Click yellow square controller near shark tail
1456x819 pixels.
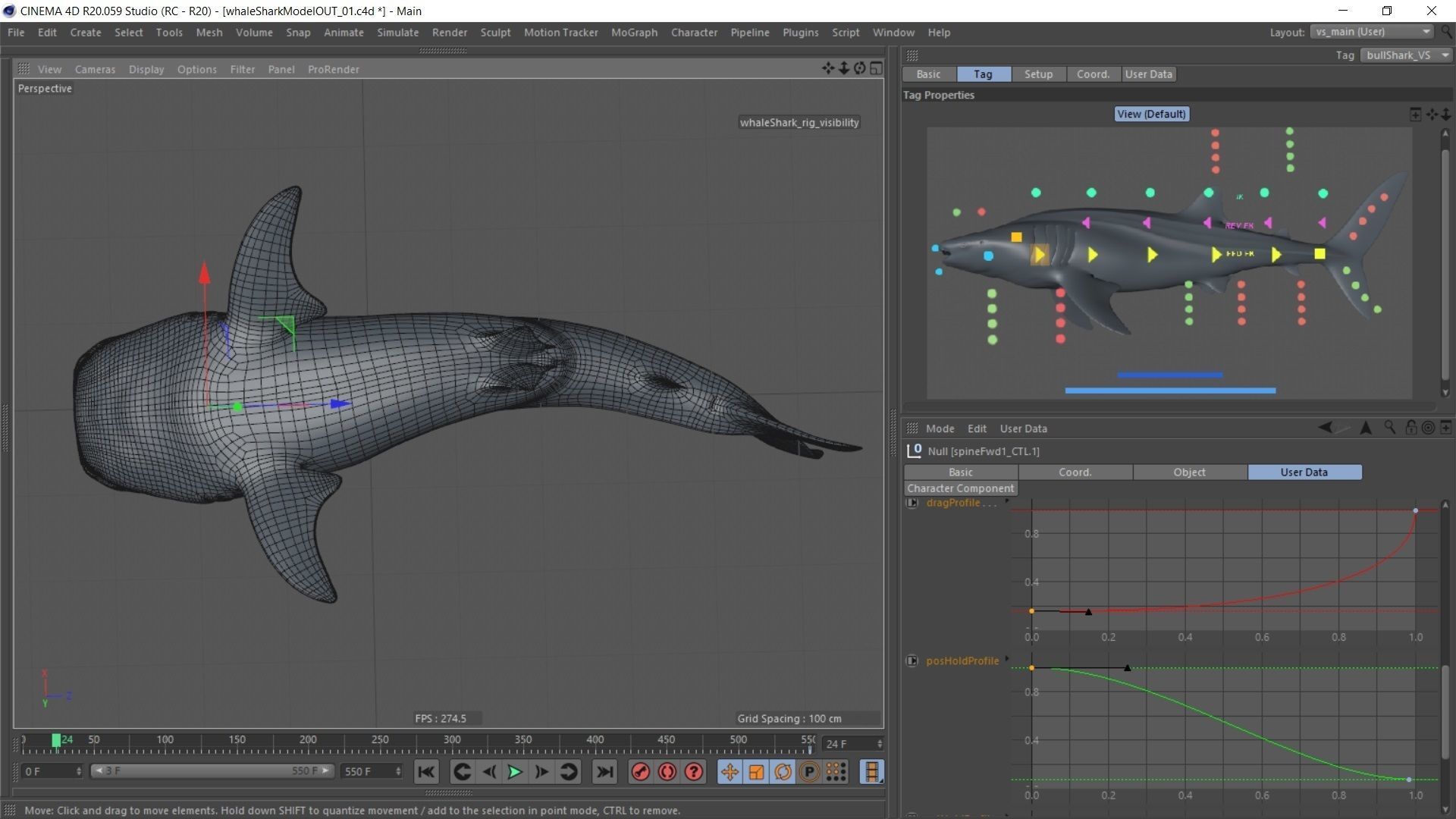click(1319, 254)
